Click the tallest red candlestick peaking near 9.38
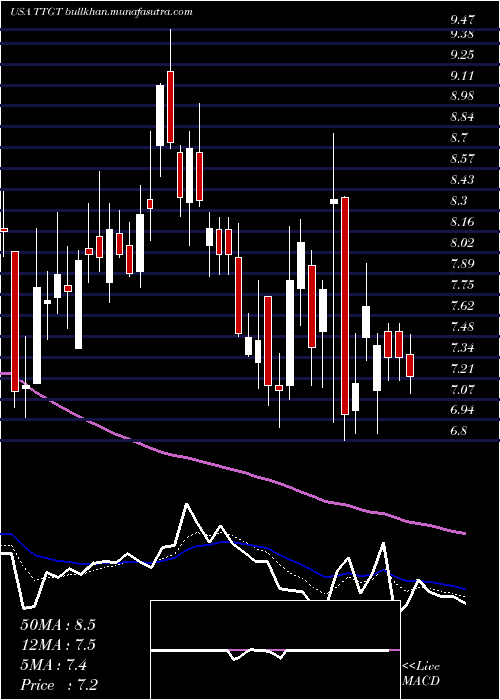The height and width of the screenshot is (700, 500). (x=170, y=107)
